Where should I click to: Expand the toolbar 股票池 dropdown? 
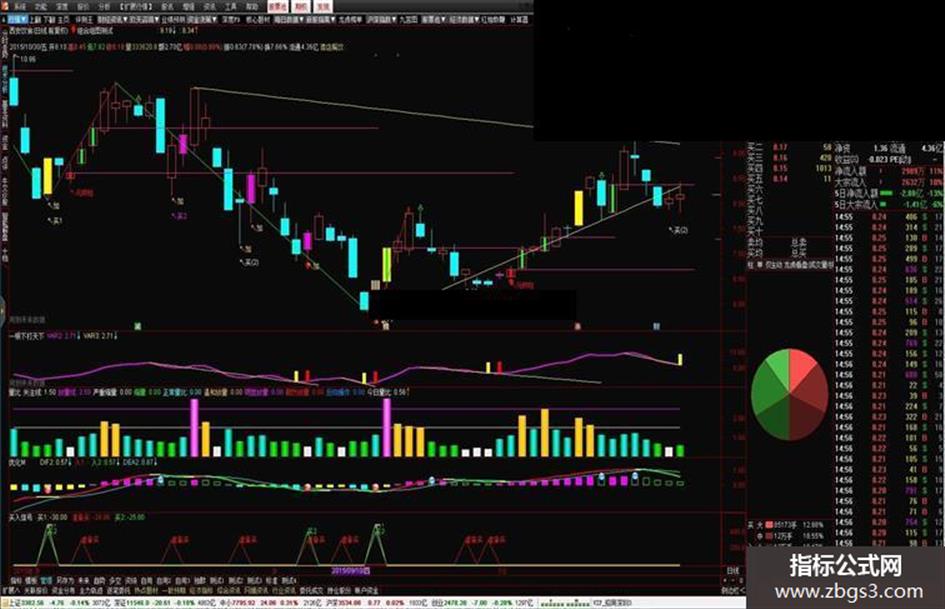pos(433,19)
